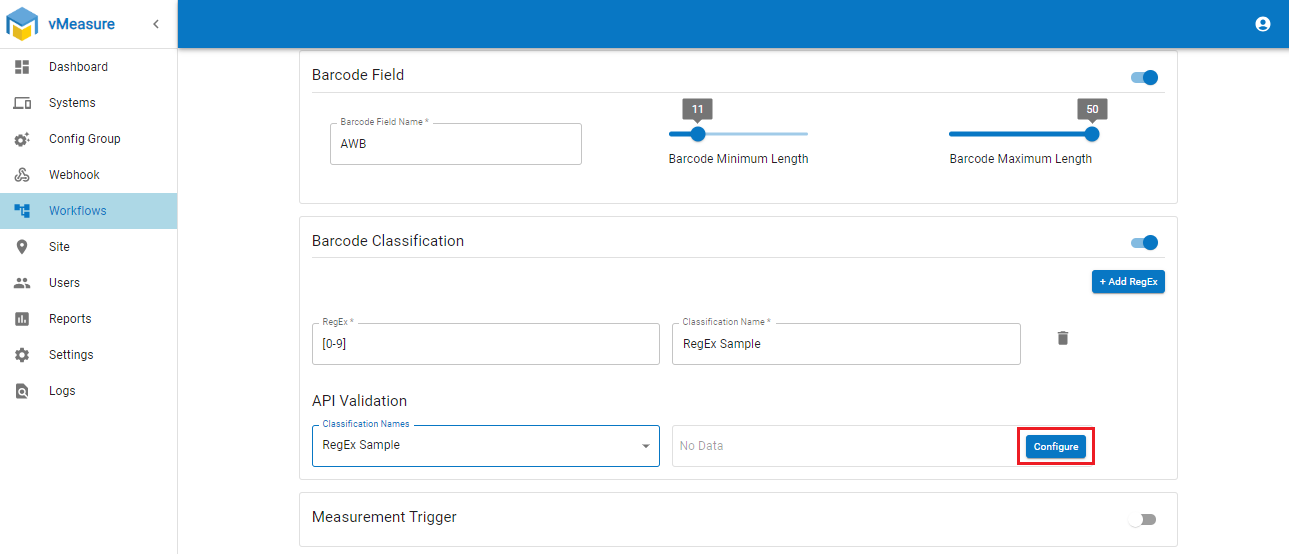Click the Webhook icon in sidebar
Viewport: 1289px width, 554px height.
click(22, 175)
